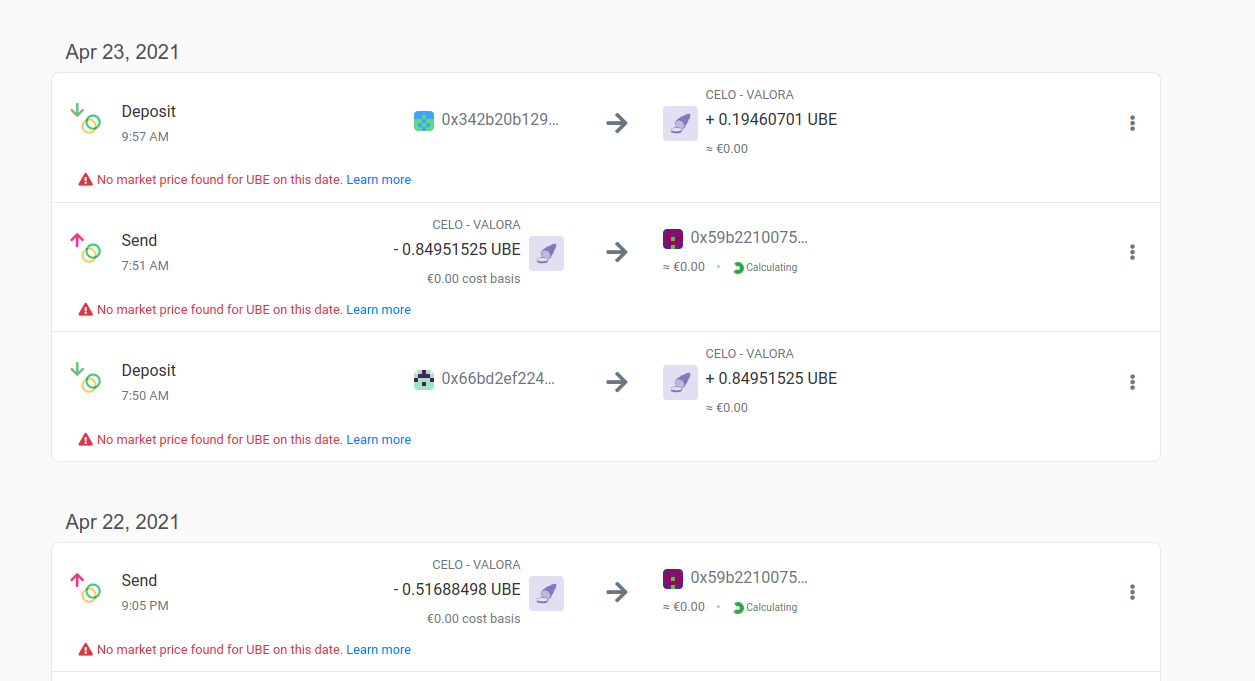Image resolution: width=1255 pixels, height=681 pixels.
Task: Open three-dot menu for 7:50 AM deposit
Action: 1132,382
